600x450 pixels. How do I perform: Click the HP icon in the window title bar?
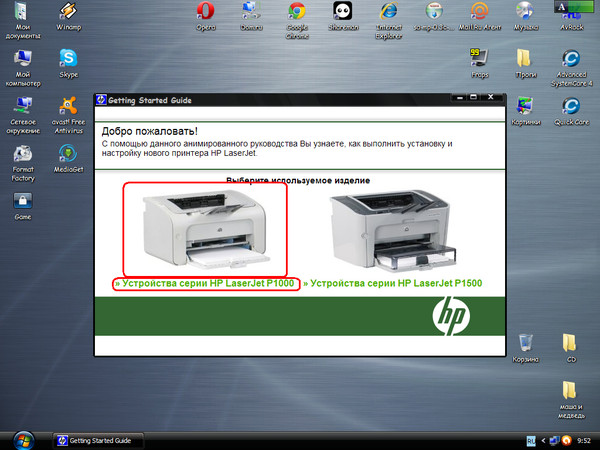(101, 100)
